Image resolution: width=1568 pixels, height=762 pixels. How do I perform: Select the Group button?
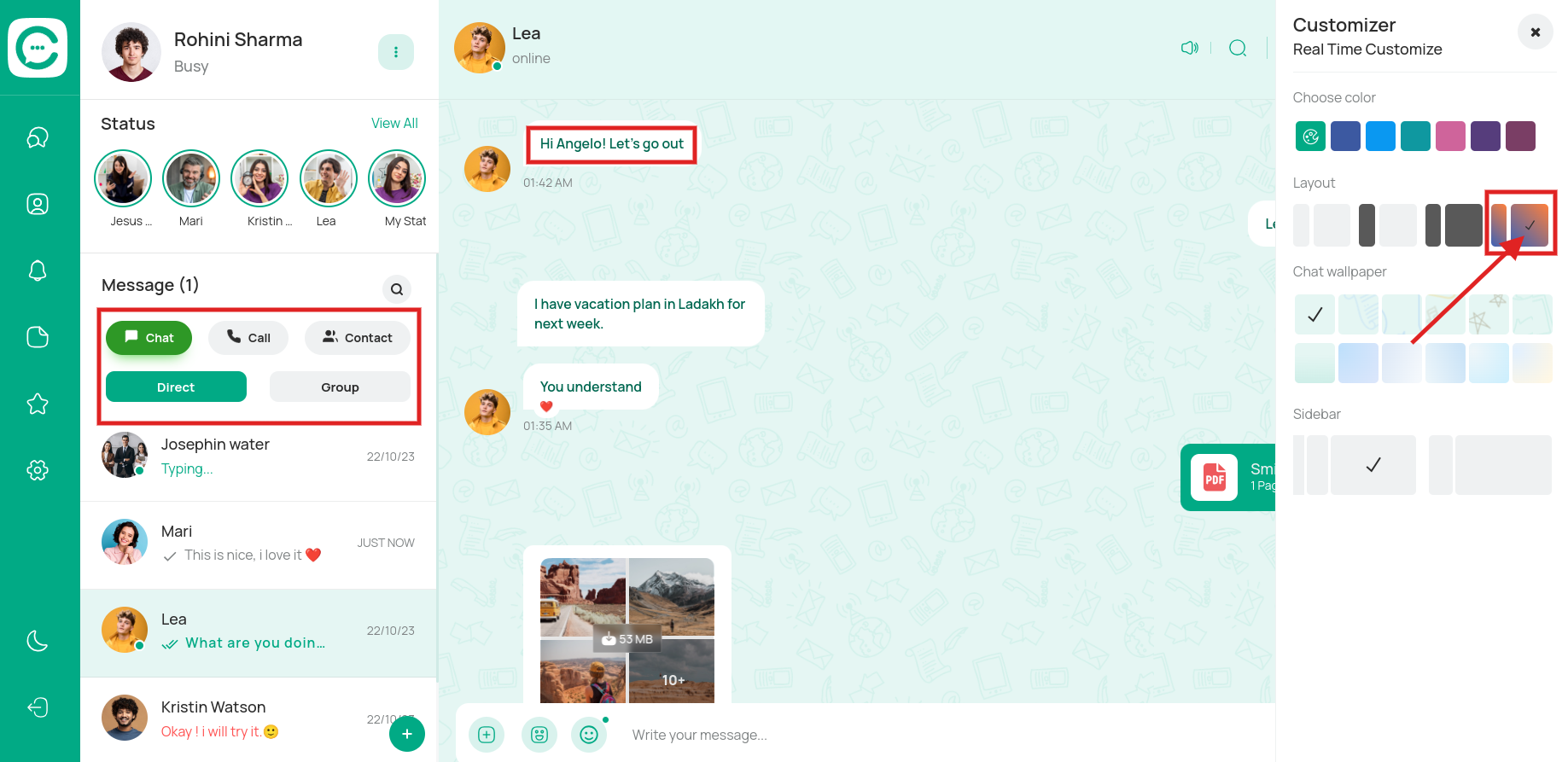click(x=340, y=387)
